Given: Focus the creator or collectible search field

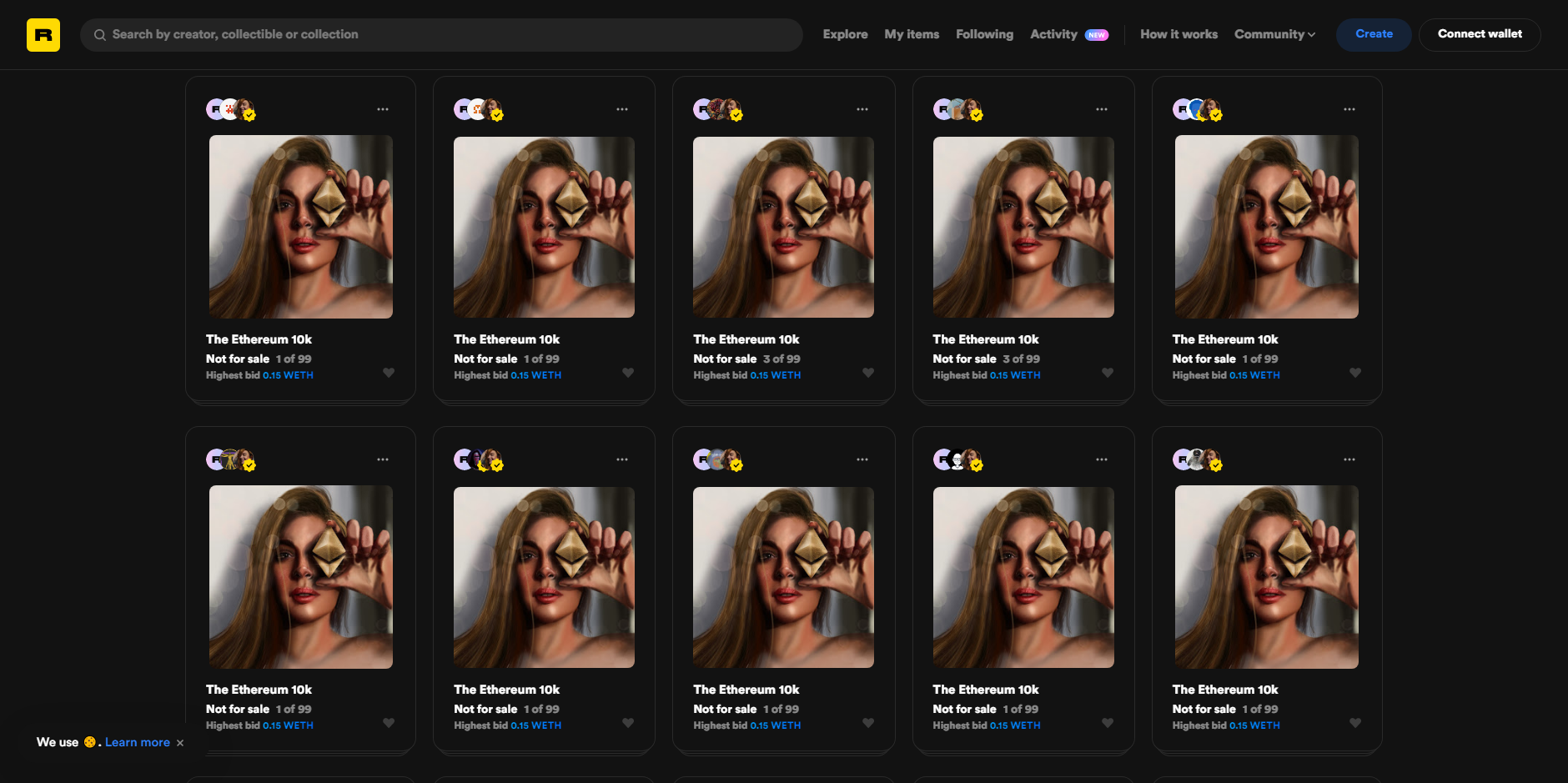Looking at the screenshot, I should tap(441, 35).
